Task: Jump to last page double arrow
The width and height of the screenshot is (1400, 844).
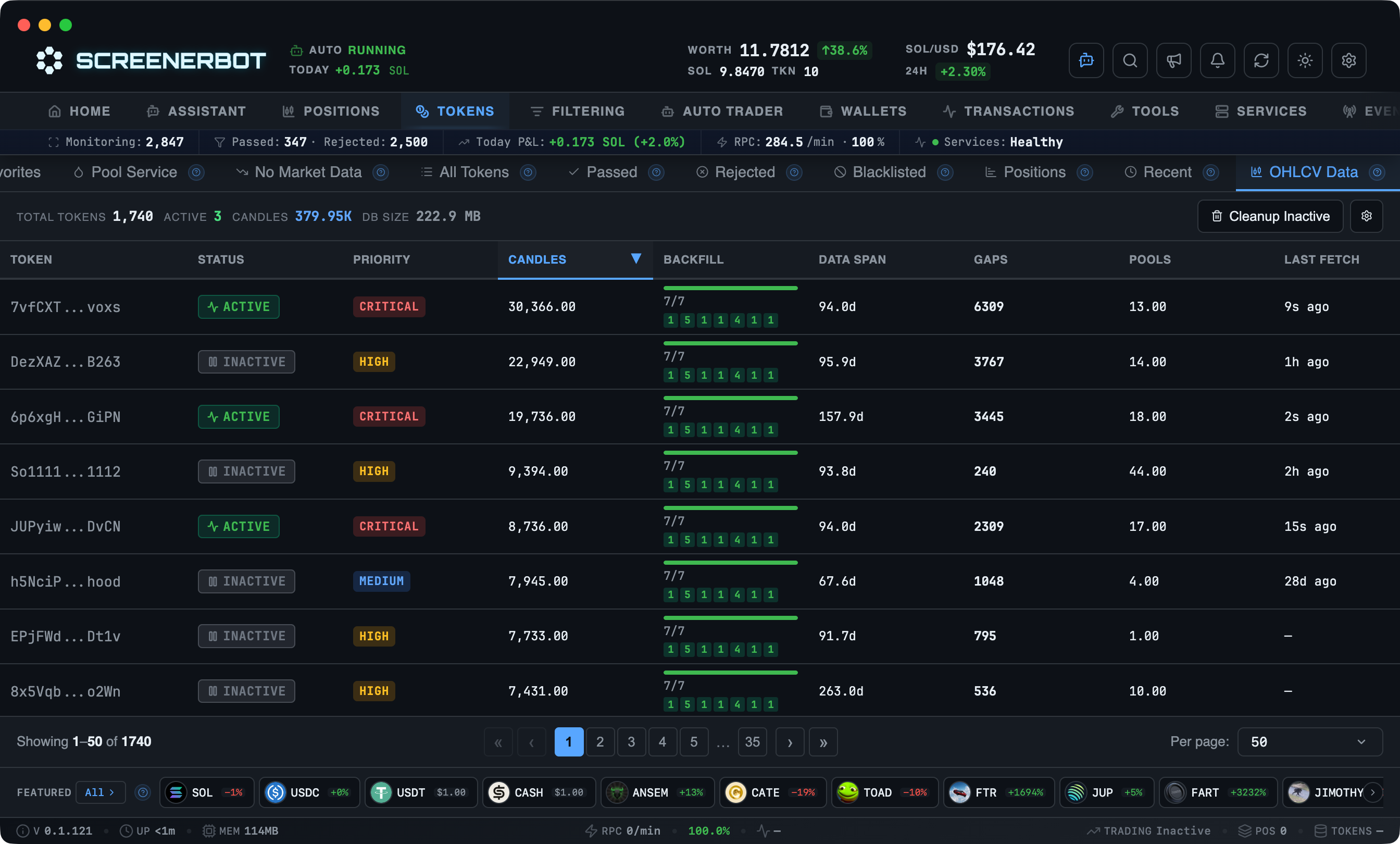Action: click(823, 742)
